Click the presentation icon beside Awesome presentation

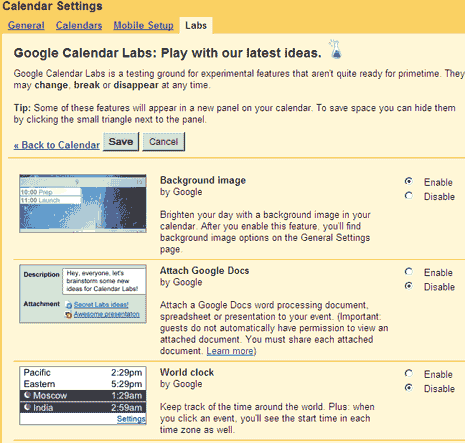pyautogui.click(x=69, y=315)
